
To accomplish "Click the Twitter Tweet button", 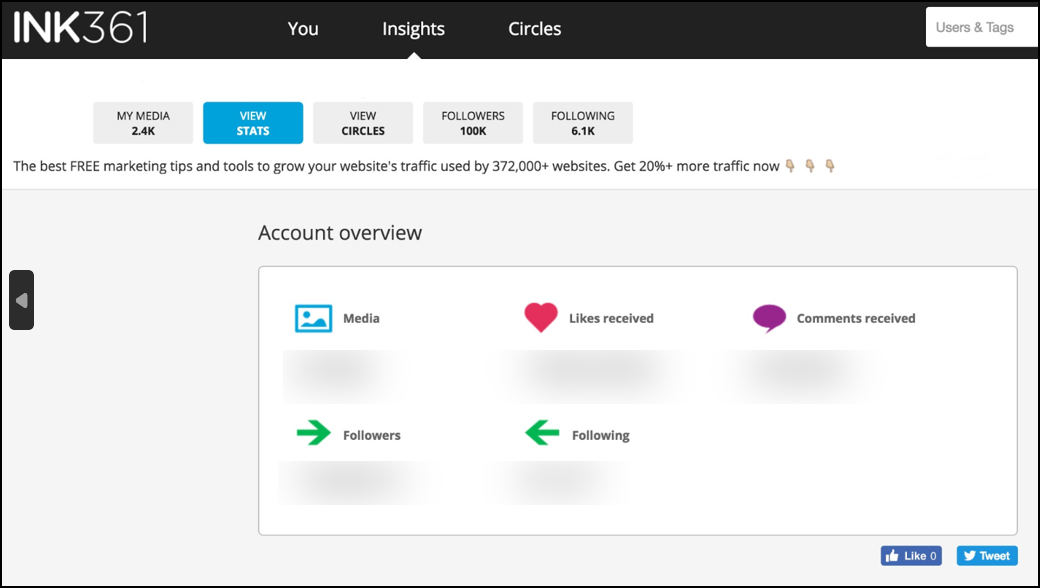I will [x=987, y=556].
